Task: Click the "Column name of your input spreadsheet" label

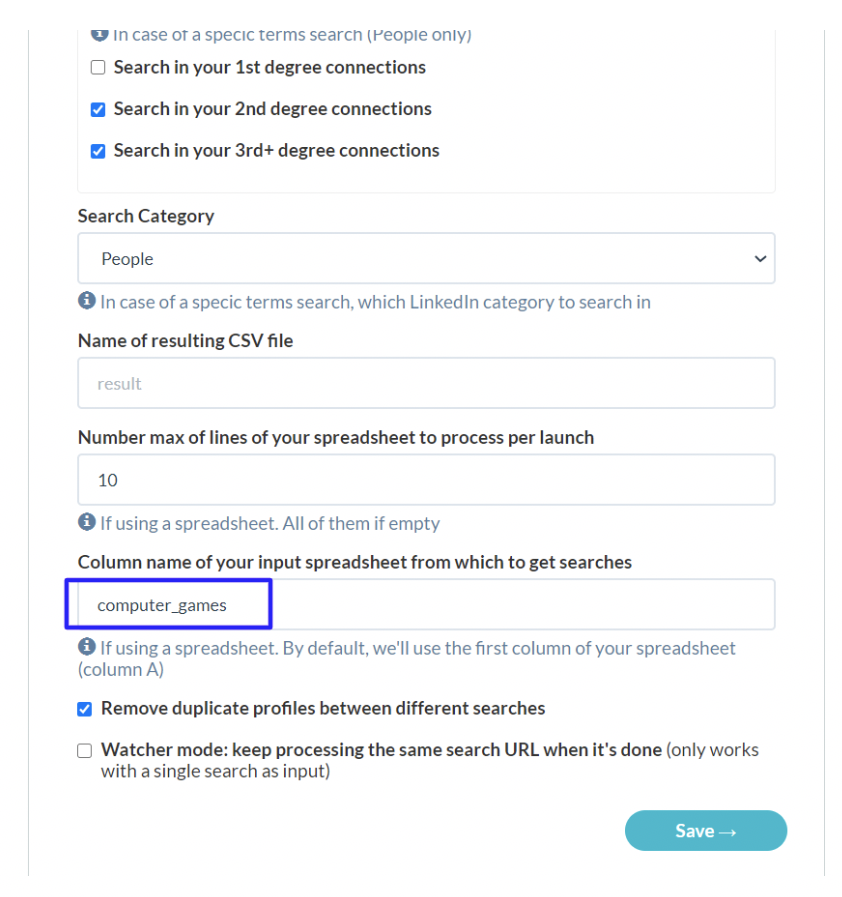Action: pos(355,562)
